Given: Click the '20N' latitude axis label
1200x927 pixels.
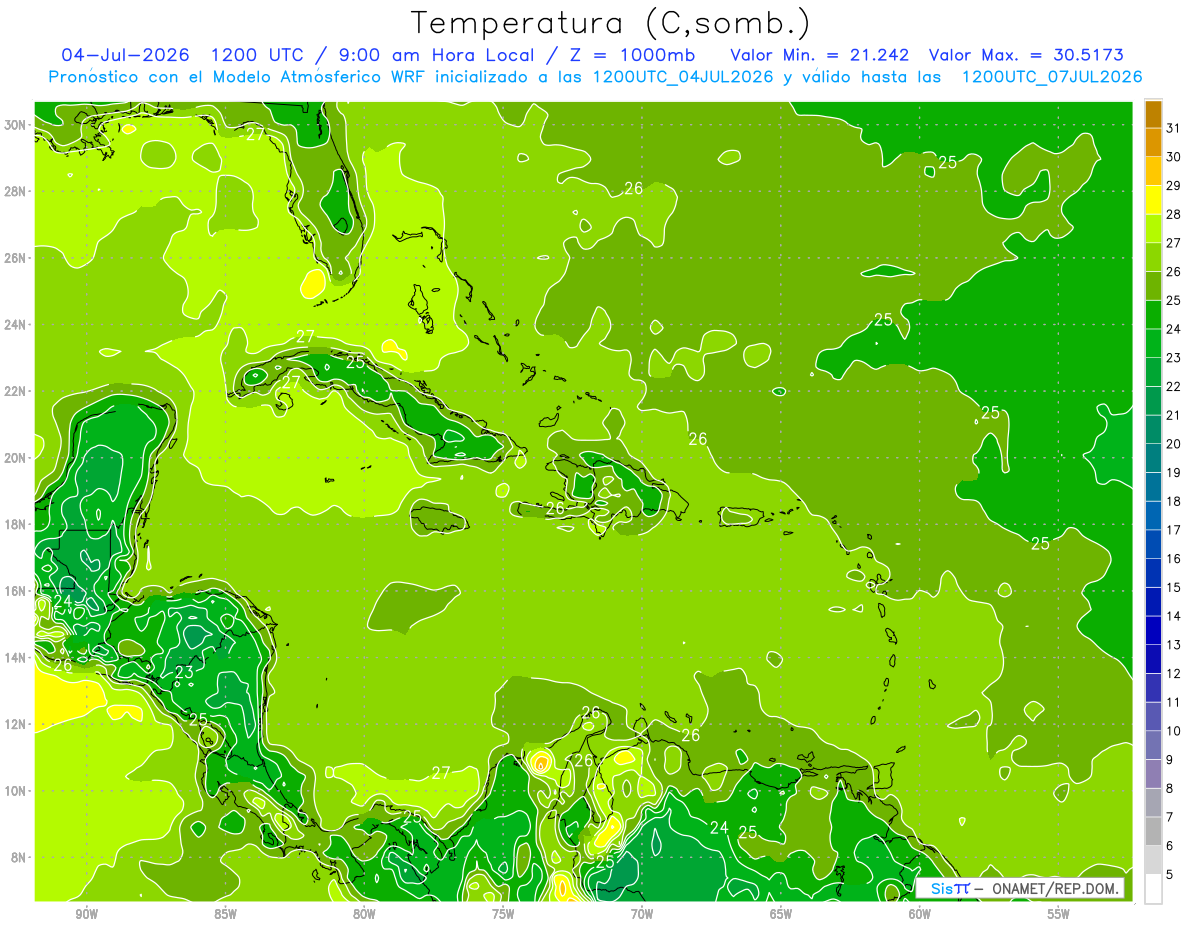Looking at the screenshot, I should click(16, 458).
